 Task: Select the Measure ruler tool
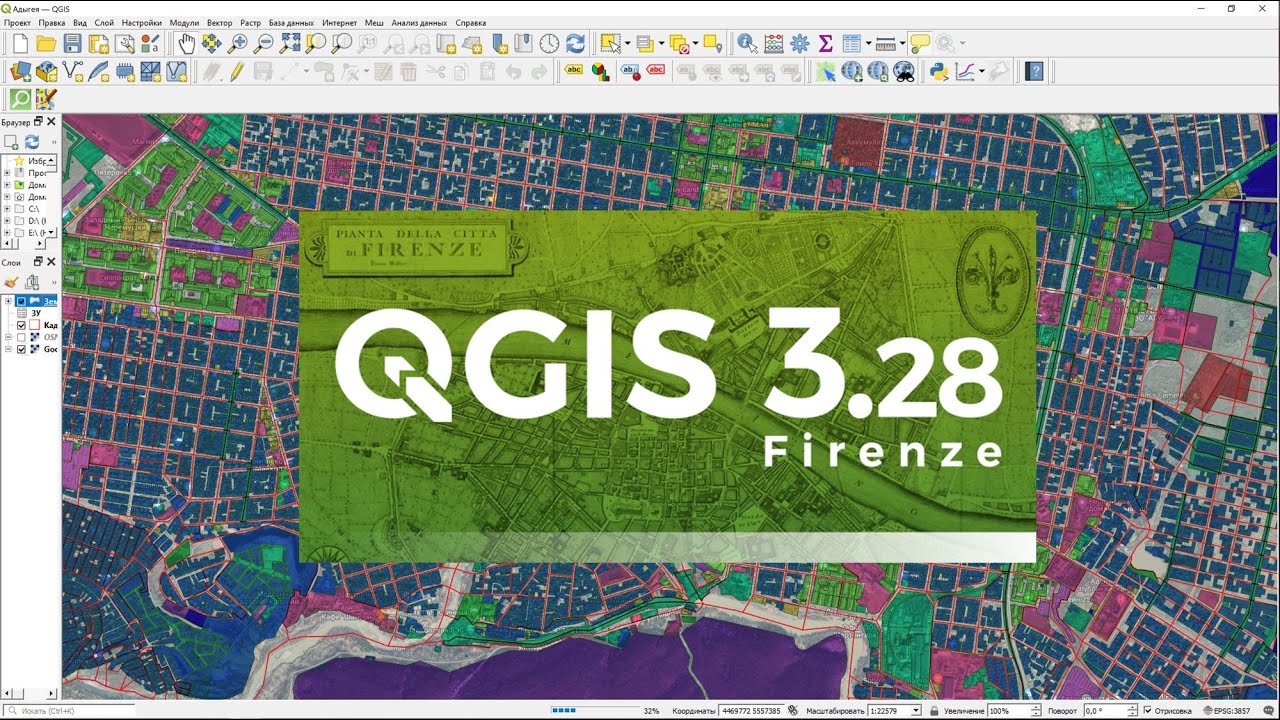[885, 43]
